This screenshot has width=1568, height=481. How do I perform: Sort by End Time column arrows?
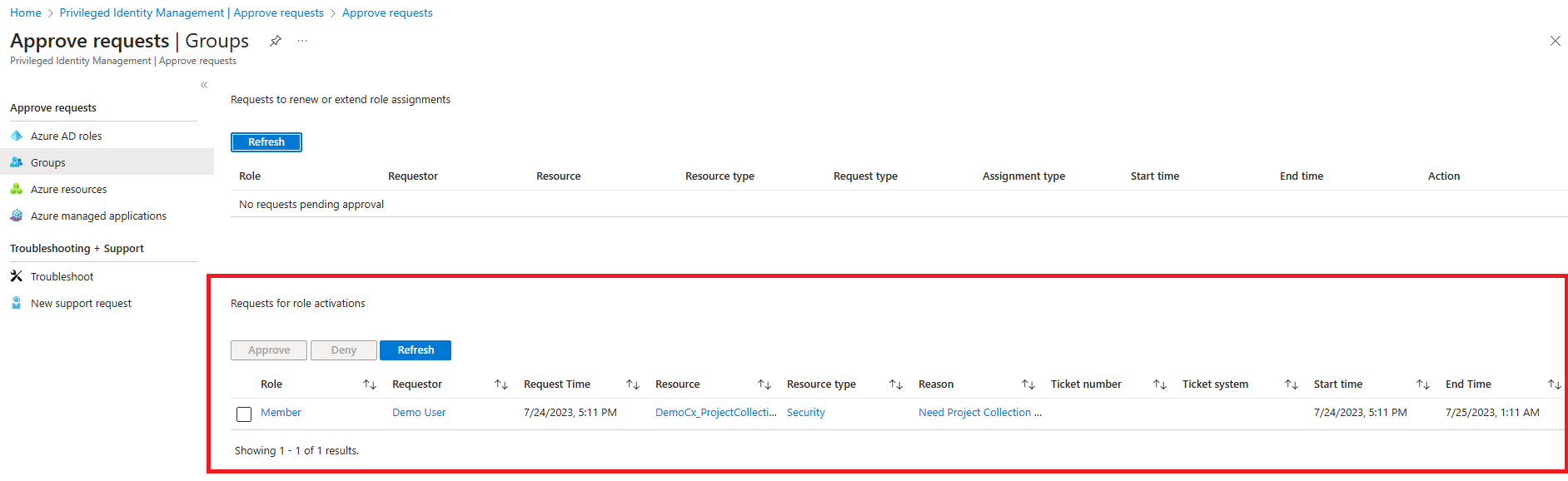pos(1554,384)
